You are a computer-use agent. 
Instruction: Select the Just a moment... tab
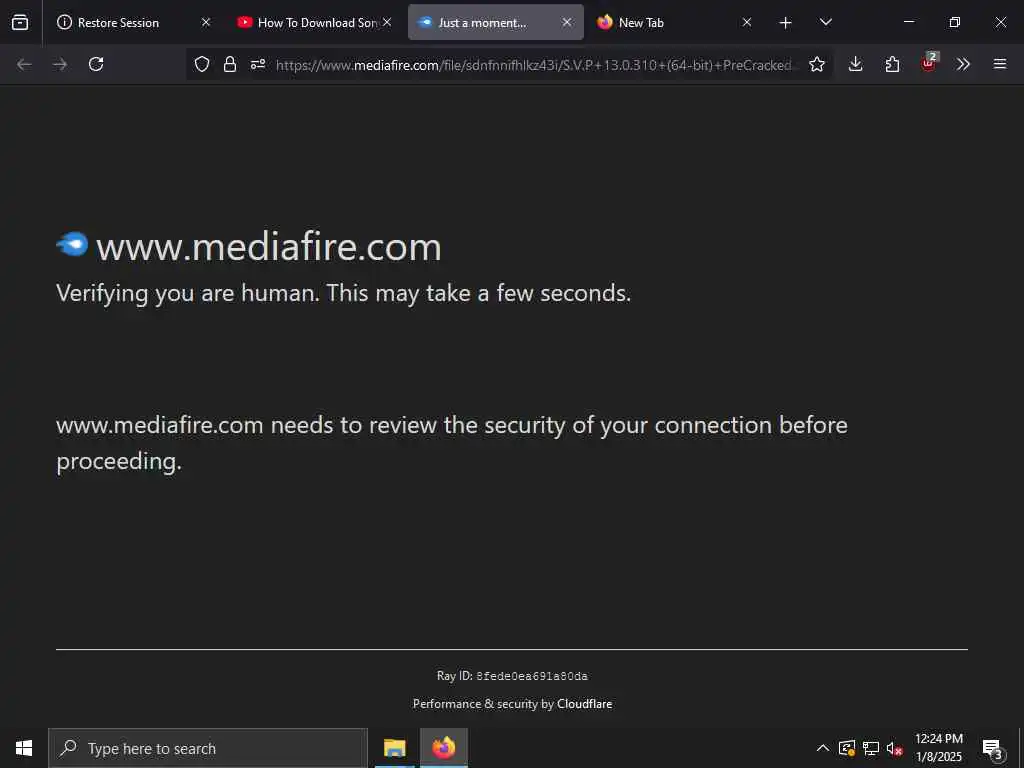coord(496,22)
